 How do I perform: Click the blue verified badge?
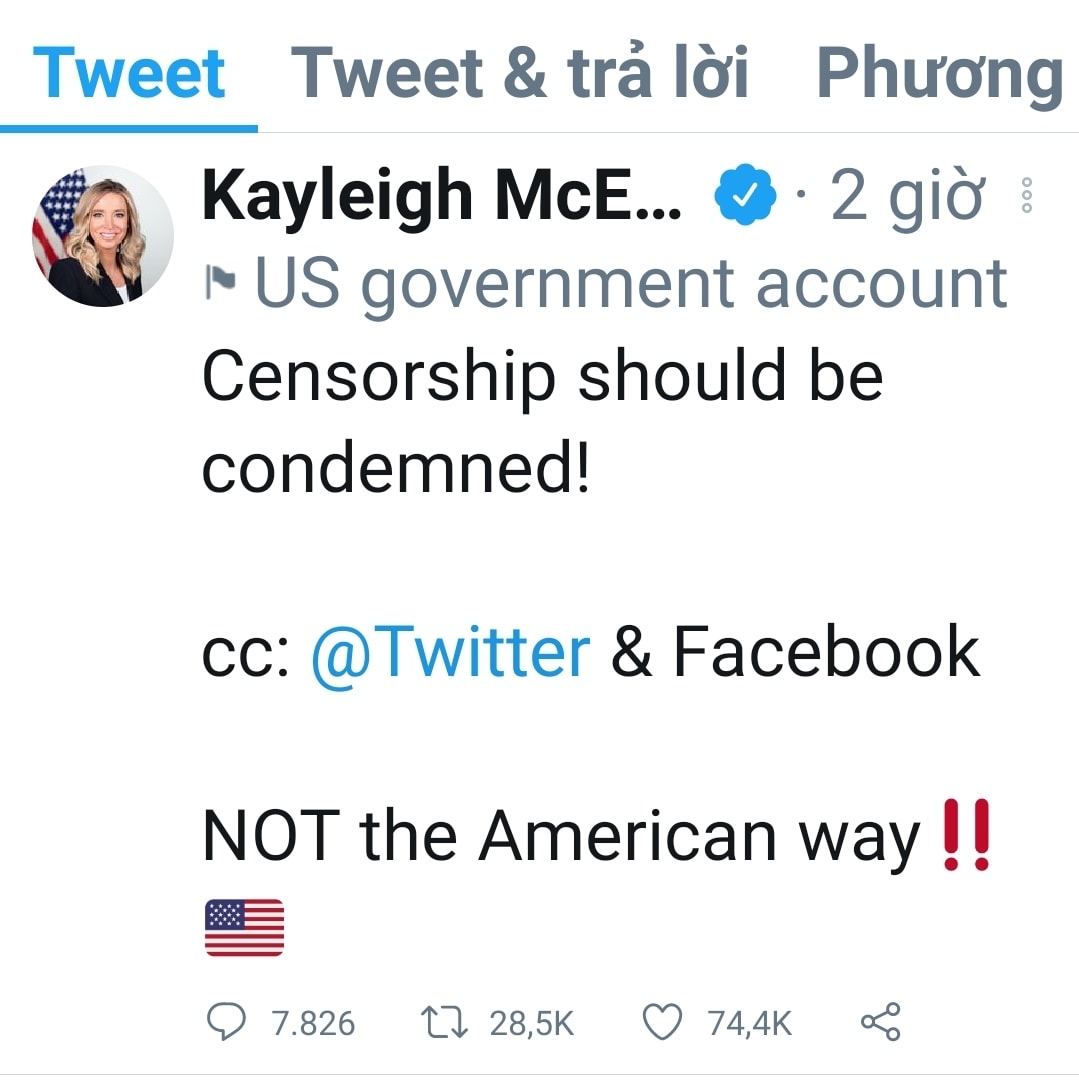click(x=745, y=194)
